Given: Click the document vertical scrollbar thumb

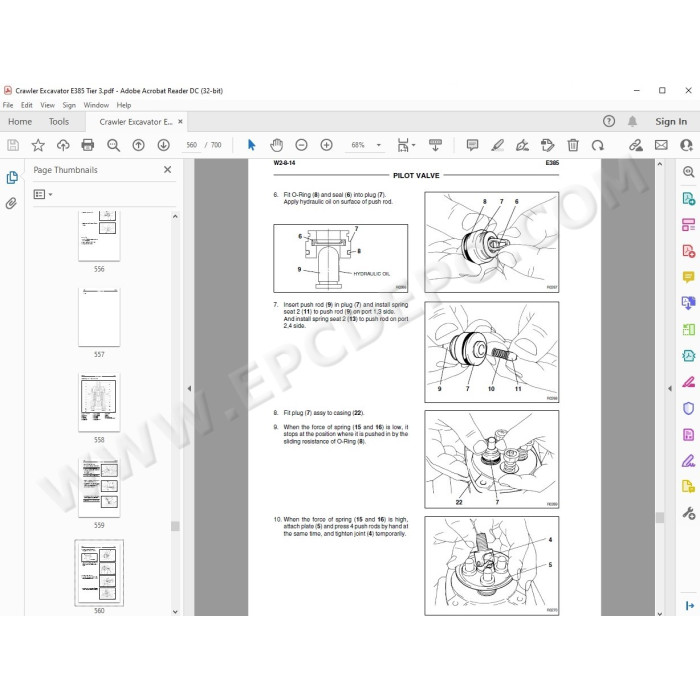Looking at the screenshot, I should coord(660,517).
